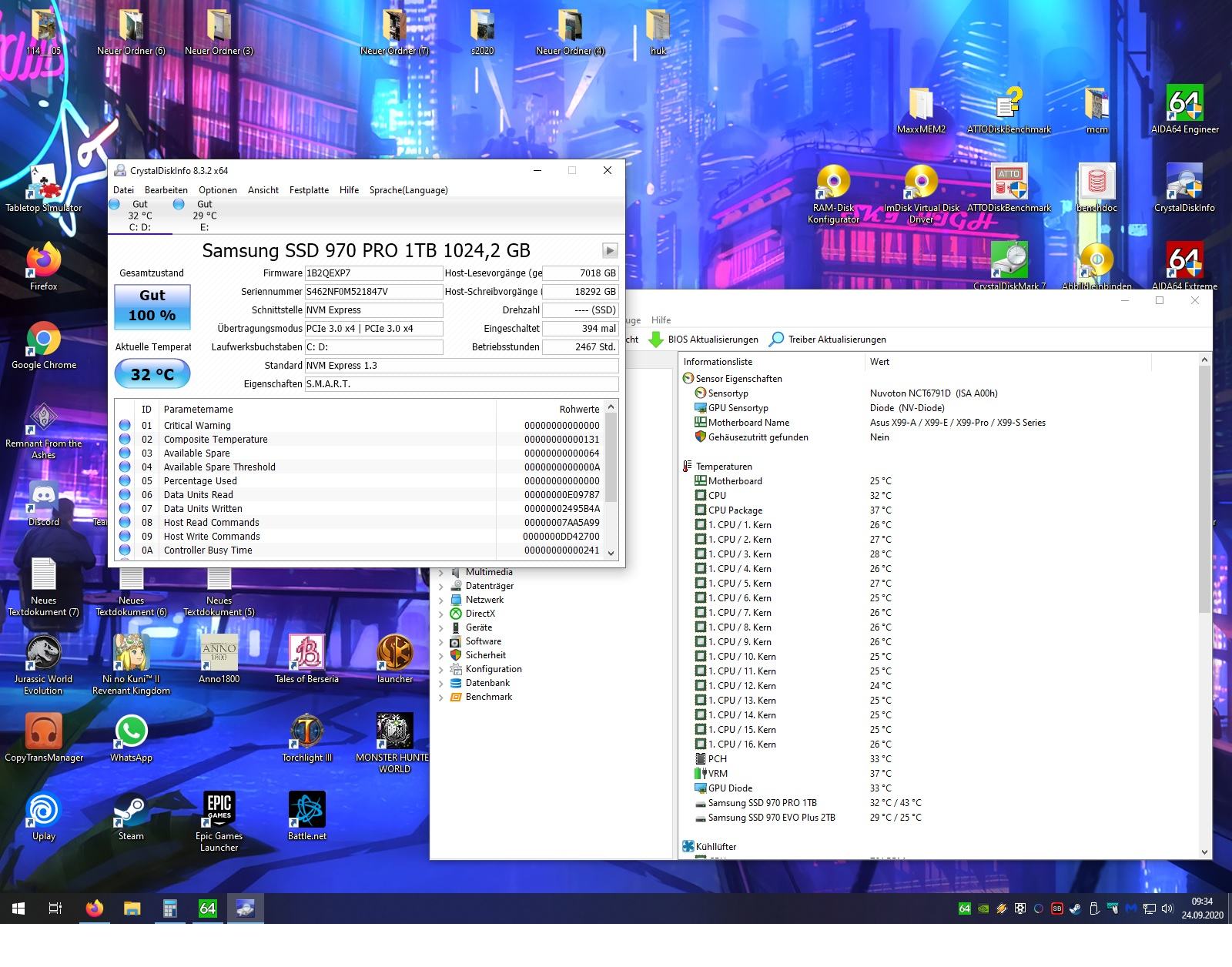1232x967 pixels.
Task: Click Treiber Aktualisierungen in AIDA64 toolbar
Action: tap(828, 340)
